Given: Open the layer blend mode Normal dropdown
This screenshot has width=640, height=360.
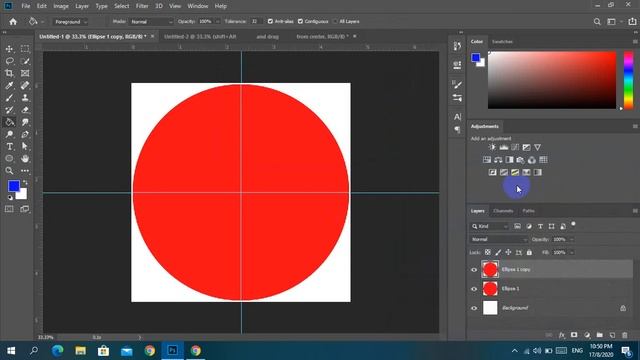Looking at the screenshot, I should [499, 240].
